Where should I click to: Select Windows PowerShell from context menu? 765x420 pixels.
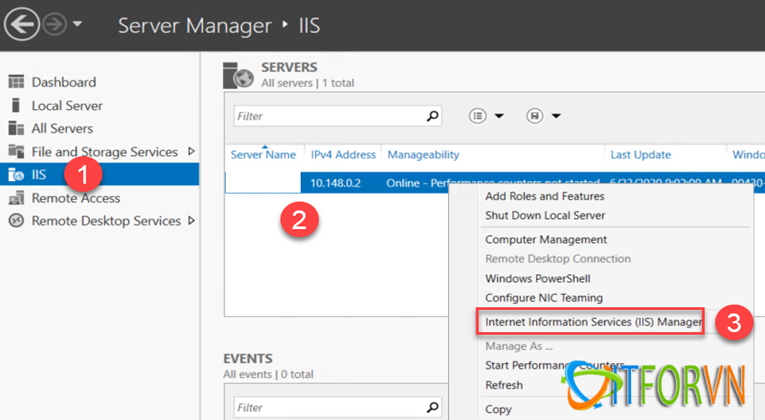click(537, 278)
